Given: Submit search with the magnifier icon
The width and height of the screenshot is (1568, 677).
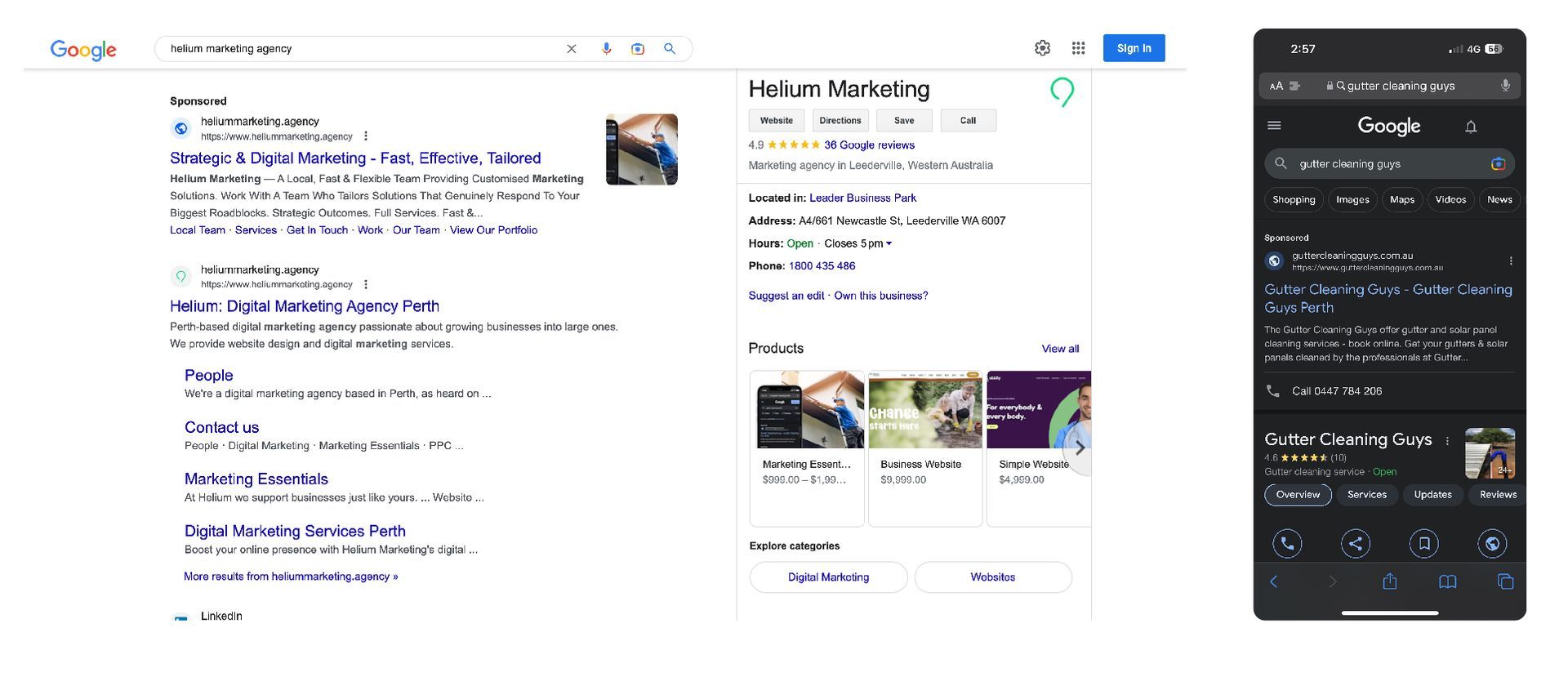Looking at the screenshot, I should pyautogui.click(x=670, y=49).
